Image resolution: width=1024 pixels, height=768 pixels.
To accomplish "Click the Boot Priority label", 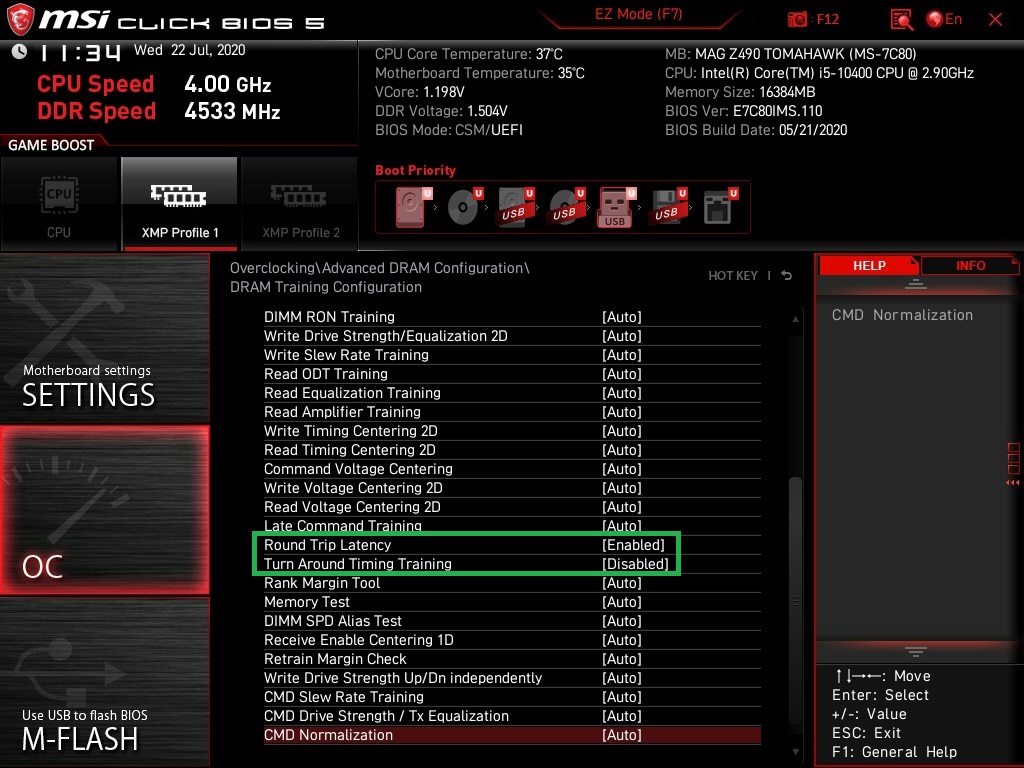I will tap(415, 170).
